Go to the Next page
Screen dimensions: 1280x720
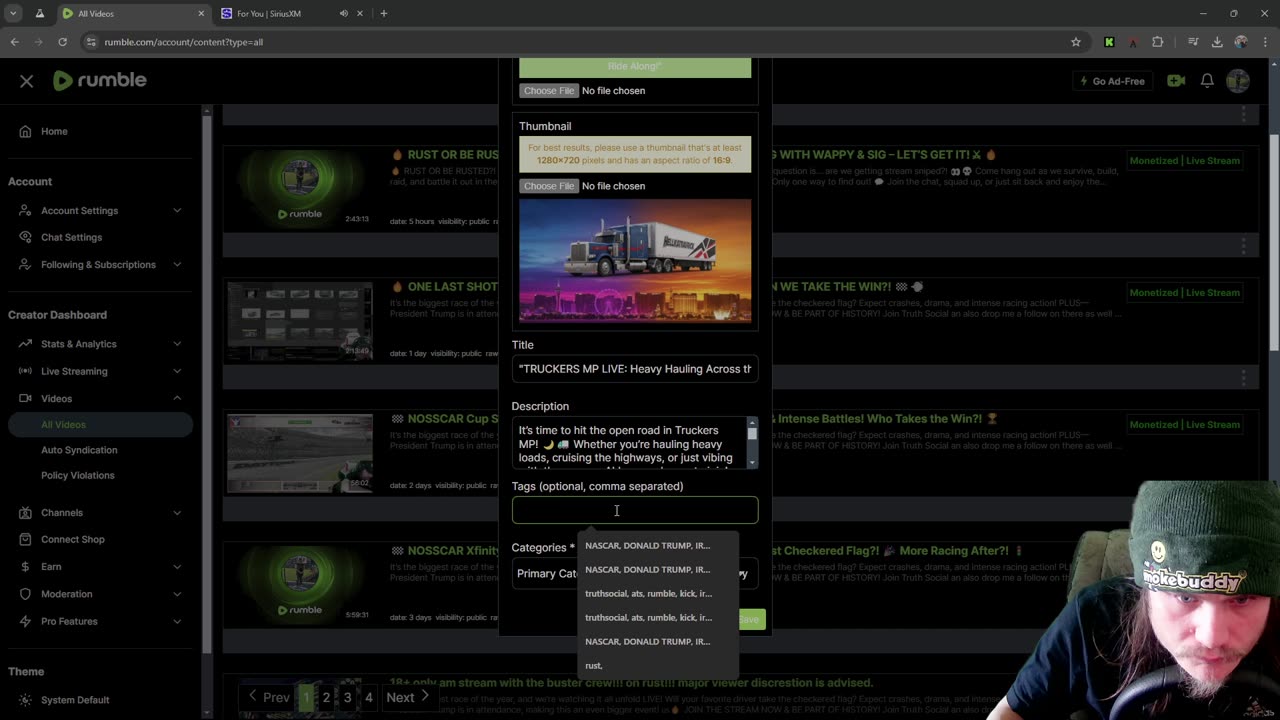point(408,697)
